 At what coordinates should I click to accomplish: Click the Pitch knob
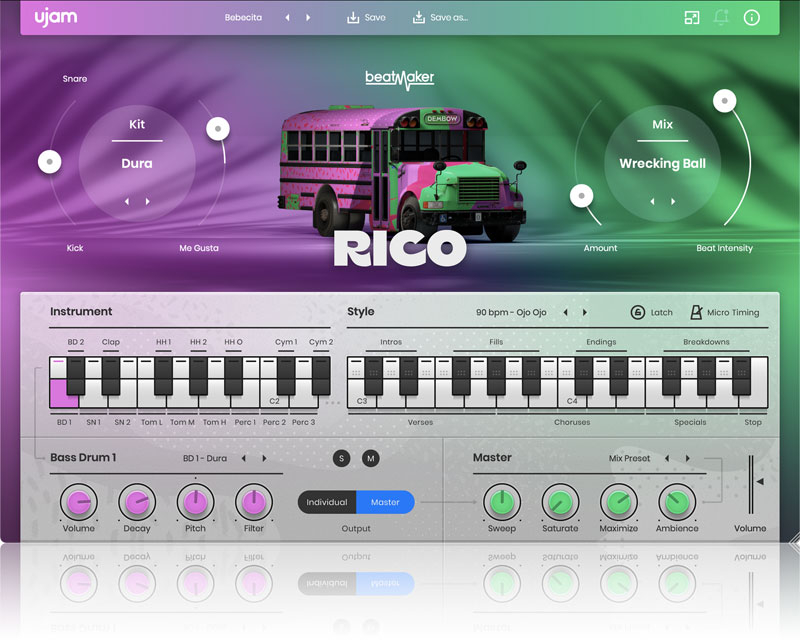pos(195,502)
